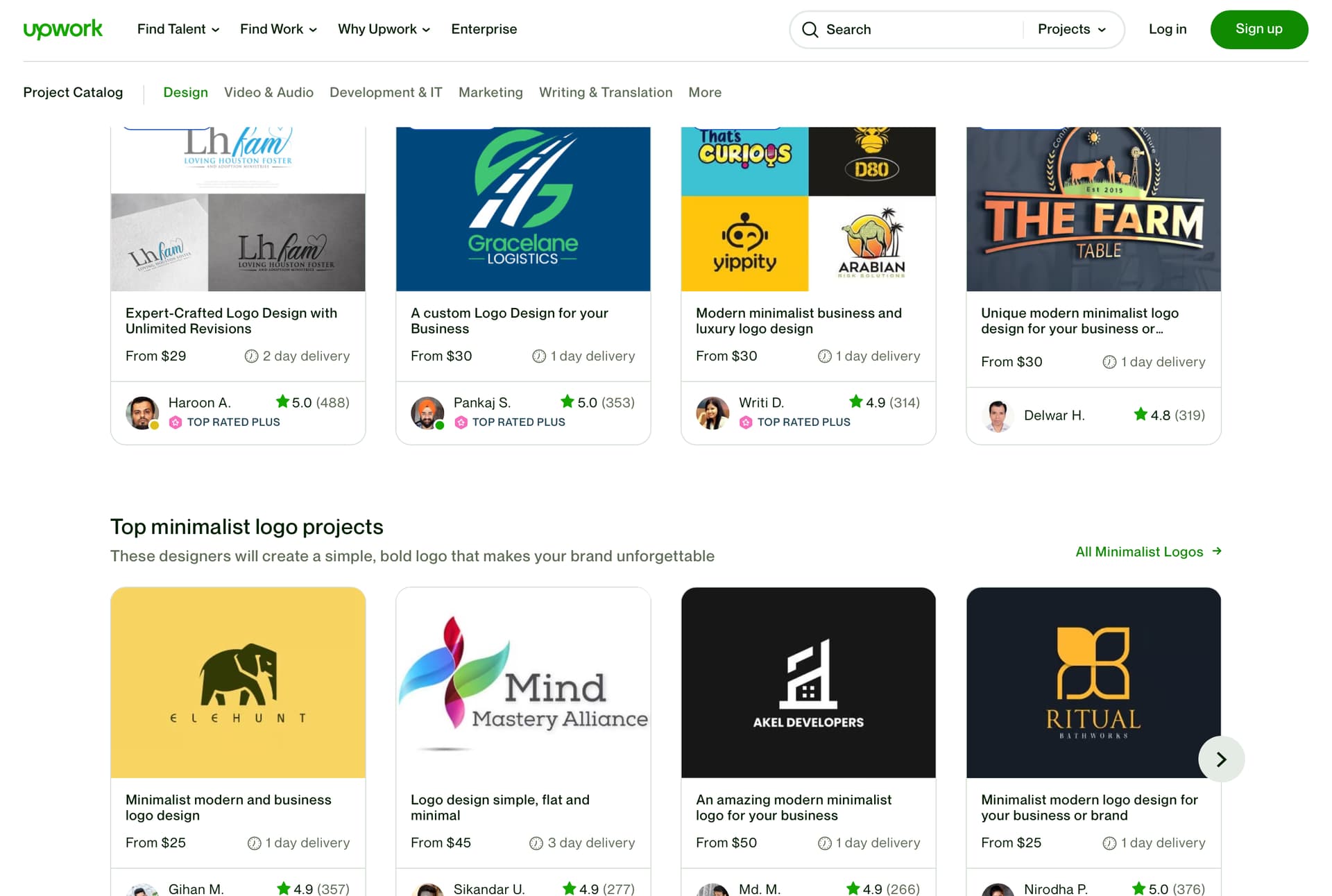Open the Ritual Bathworks thumbnail

point(1093,682)
